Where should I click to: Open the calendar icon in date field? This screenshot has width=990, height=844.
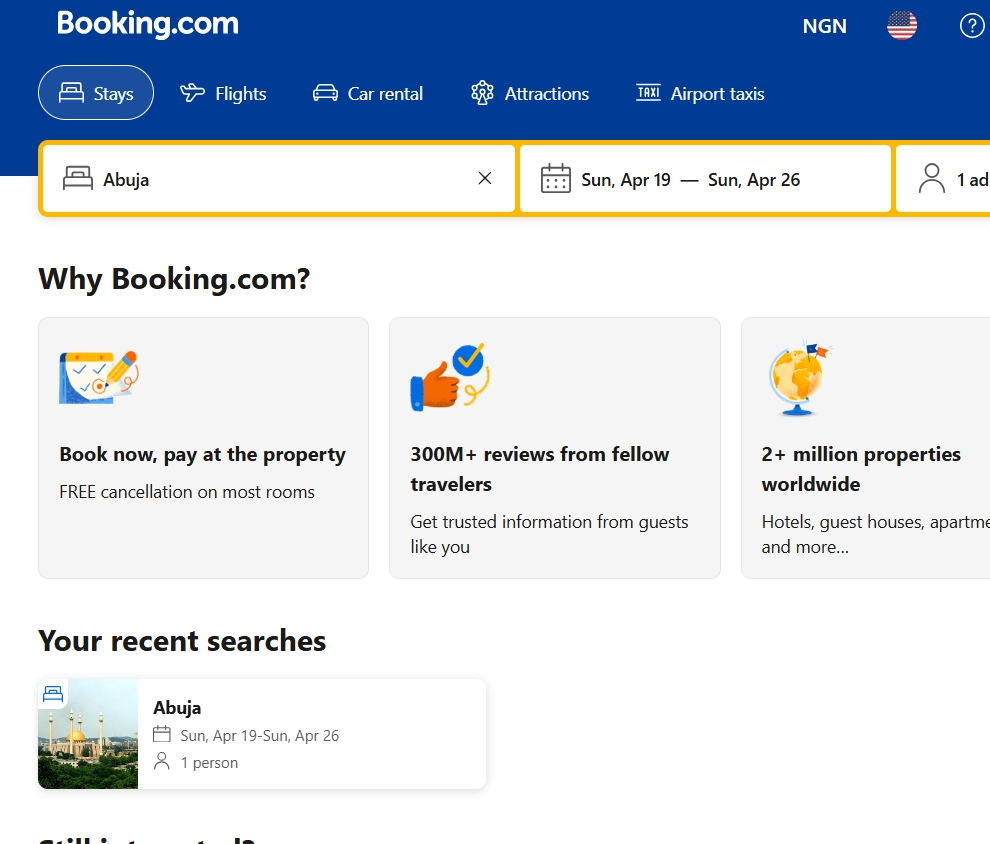click(556, 179)
